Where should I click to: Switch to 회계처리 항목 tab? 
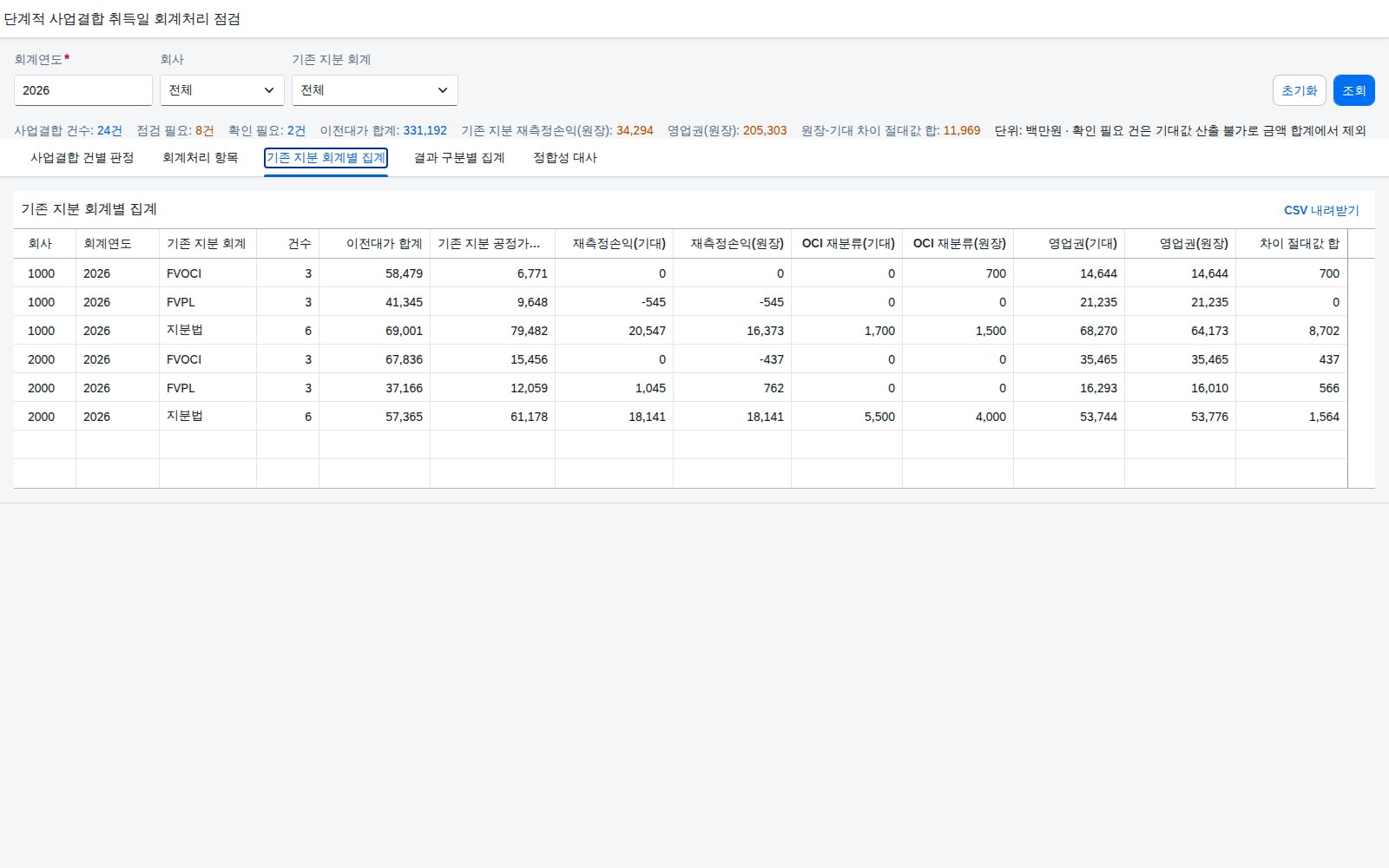(x=201, y=158)
